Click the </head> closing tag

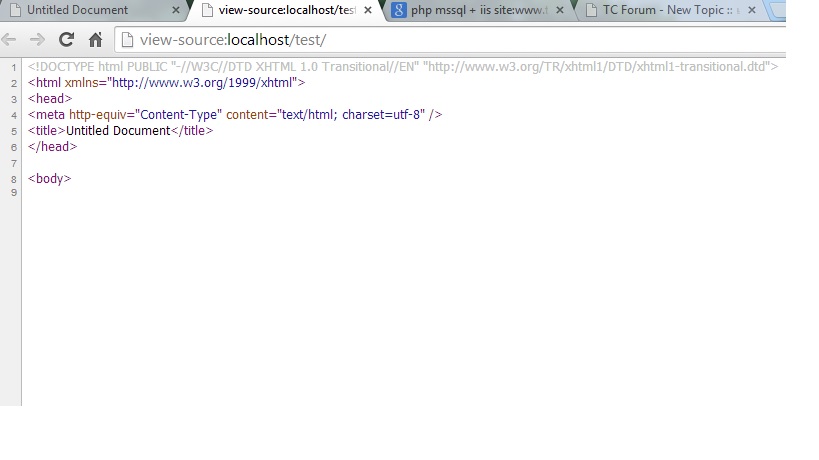(52, 147)
